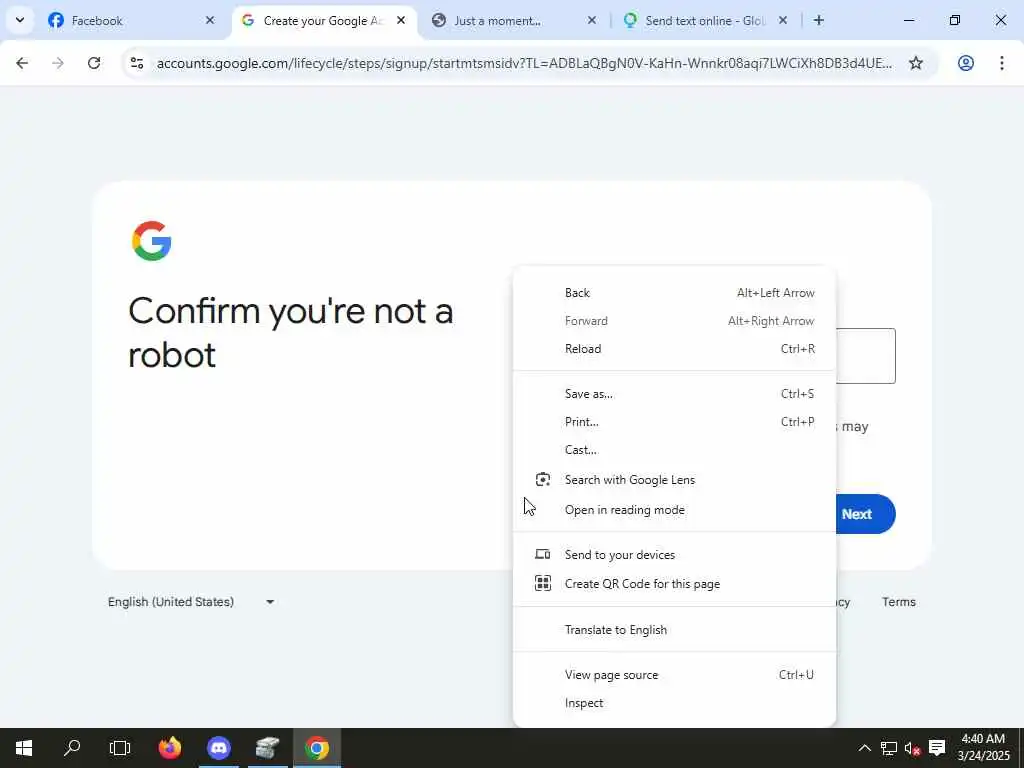
Task: Click the network icon in system tray
Action: click(889, 748)
